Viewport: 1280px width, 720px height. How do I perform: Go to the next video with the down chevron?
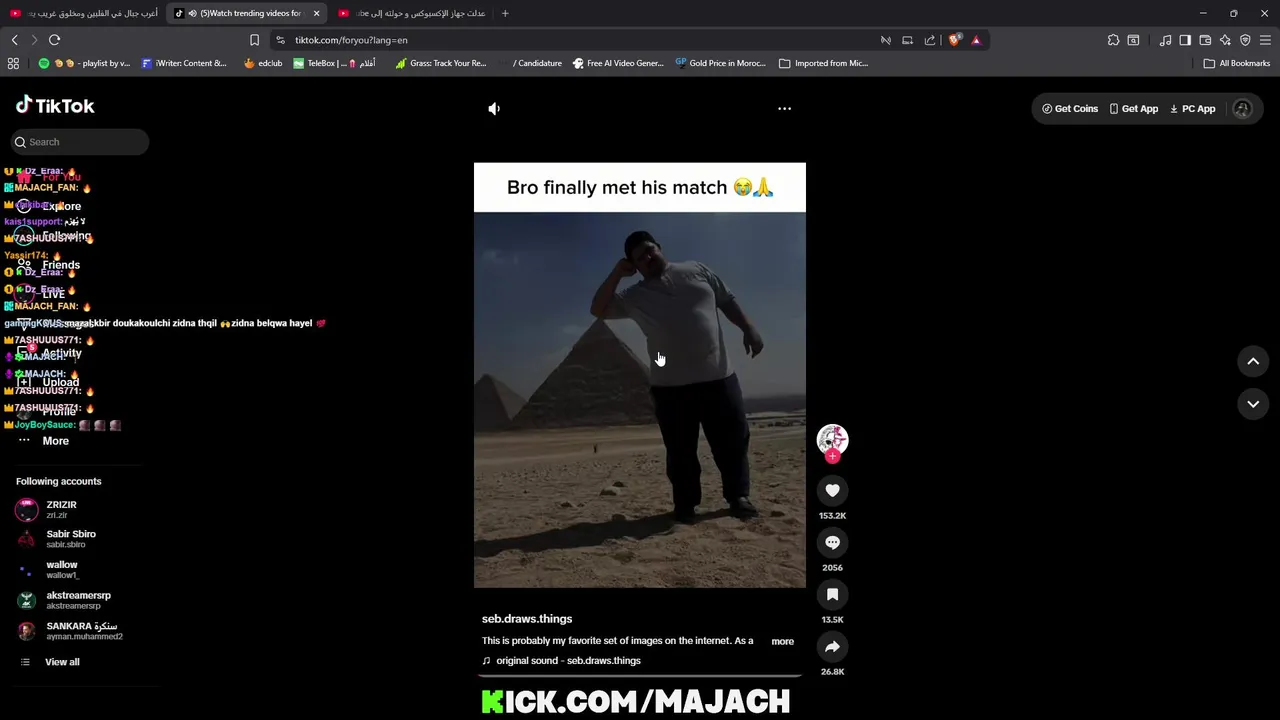coord(1253,403)
